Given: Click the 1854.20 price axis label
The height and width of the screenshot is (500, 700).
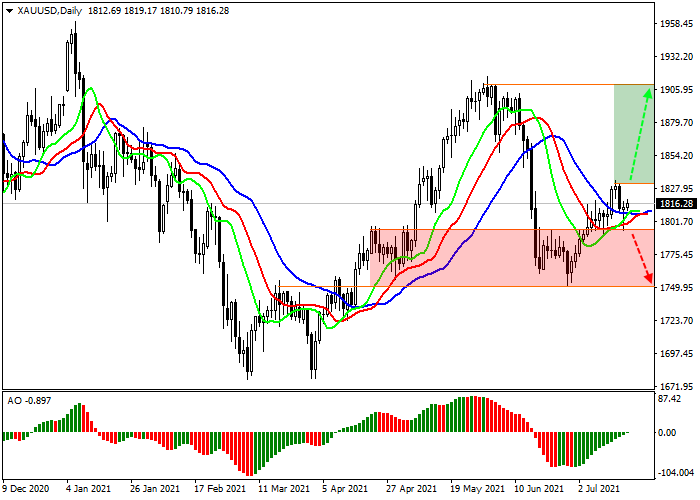Looking at the screenshot, I should pyautogui.click(x=676, y=156).
